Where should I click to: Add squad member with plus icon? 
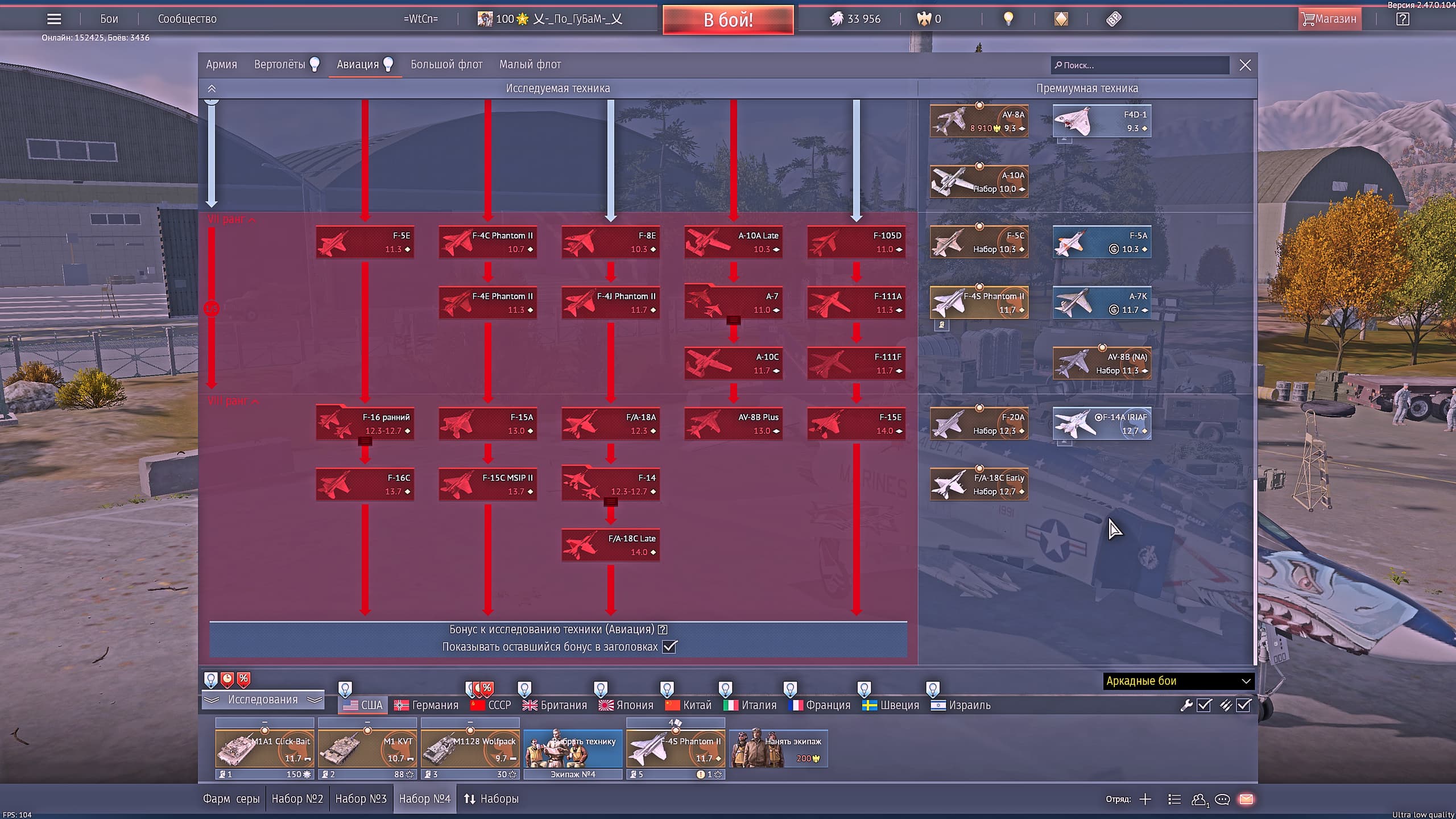click(1145, 799)
